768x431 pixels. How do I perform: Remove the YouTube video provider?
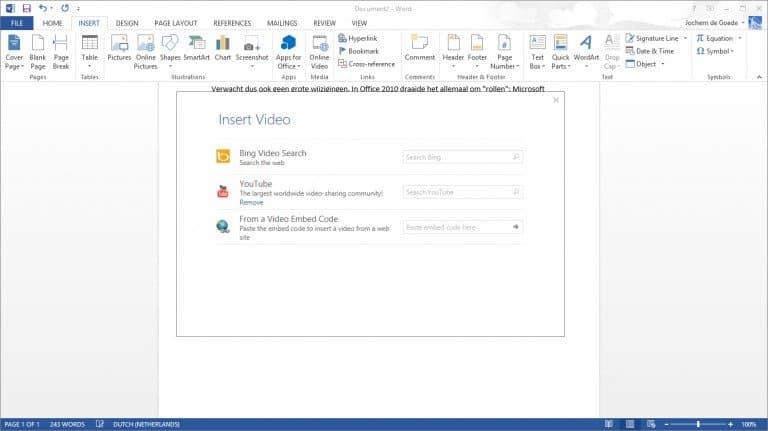click(x=251, y=202)
